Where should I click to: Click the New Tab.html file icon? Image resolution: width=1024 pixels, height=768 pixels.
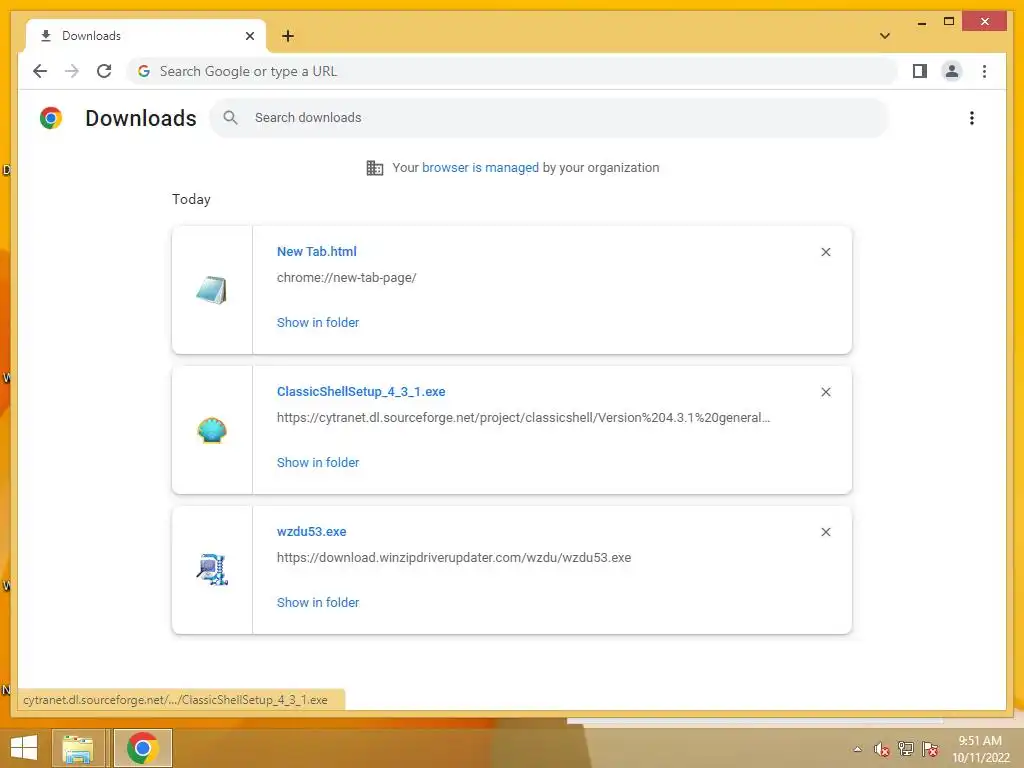pyautogui.click(x=212, y=290)
